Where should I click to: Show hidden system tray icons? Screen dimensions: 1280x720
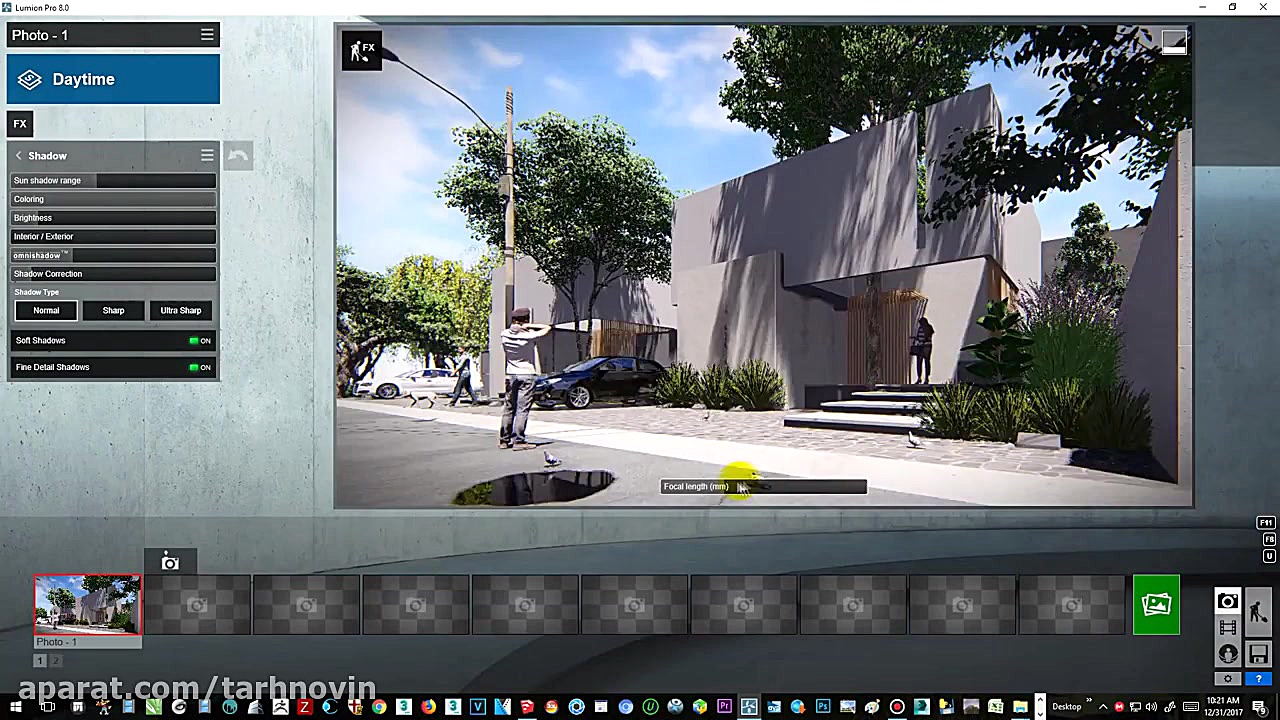pos(1103,707)
